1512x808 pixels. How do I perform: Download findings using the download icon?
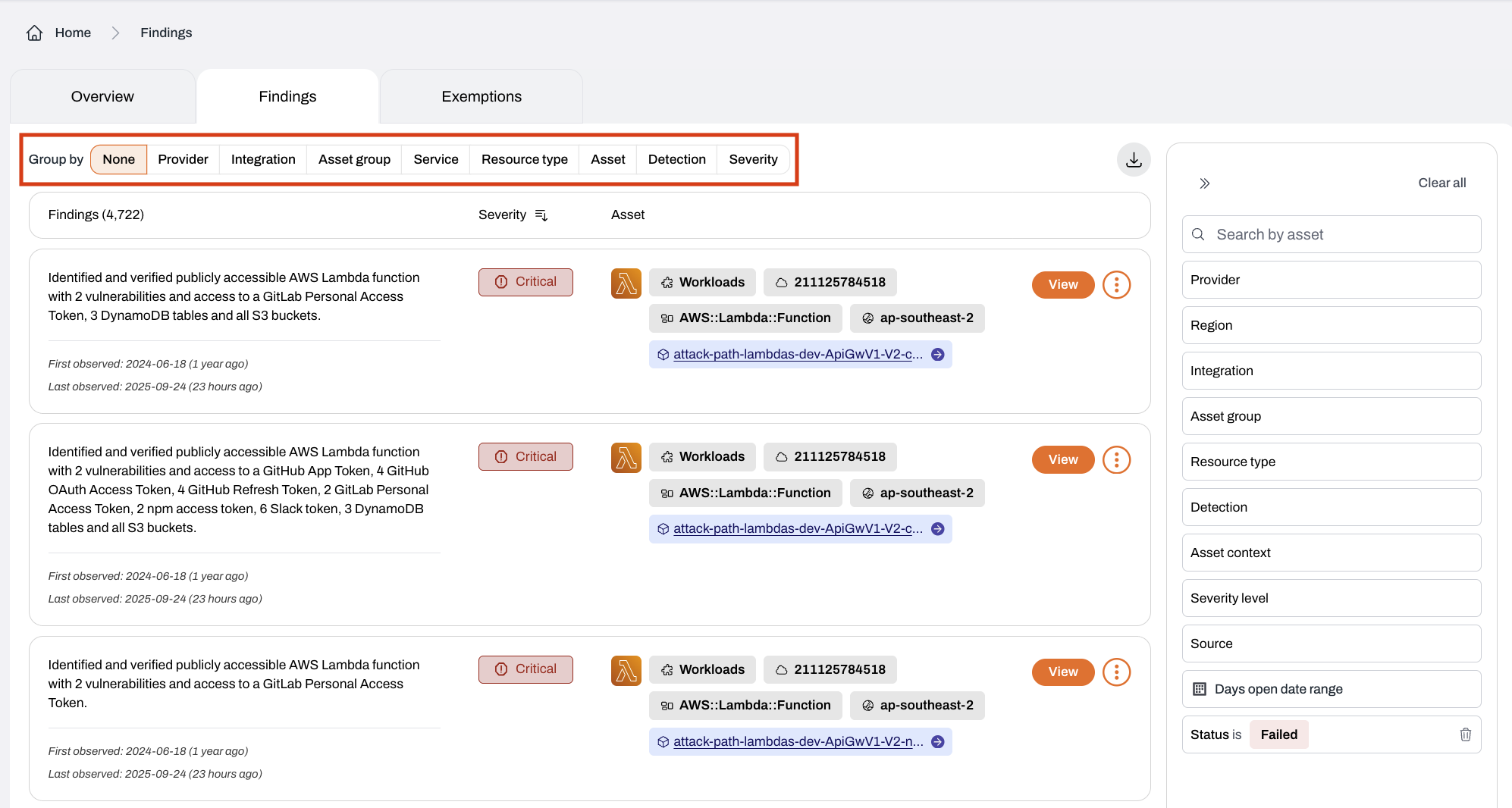1134,160
